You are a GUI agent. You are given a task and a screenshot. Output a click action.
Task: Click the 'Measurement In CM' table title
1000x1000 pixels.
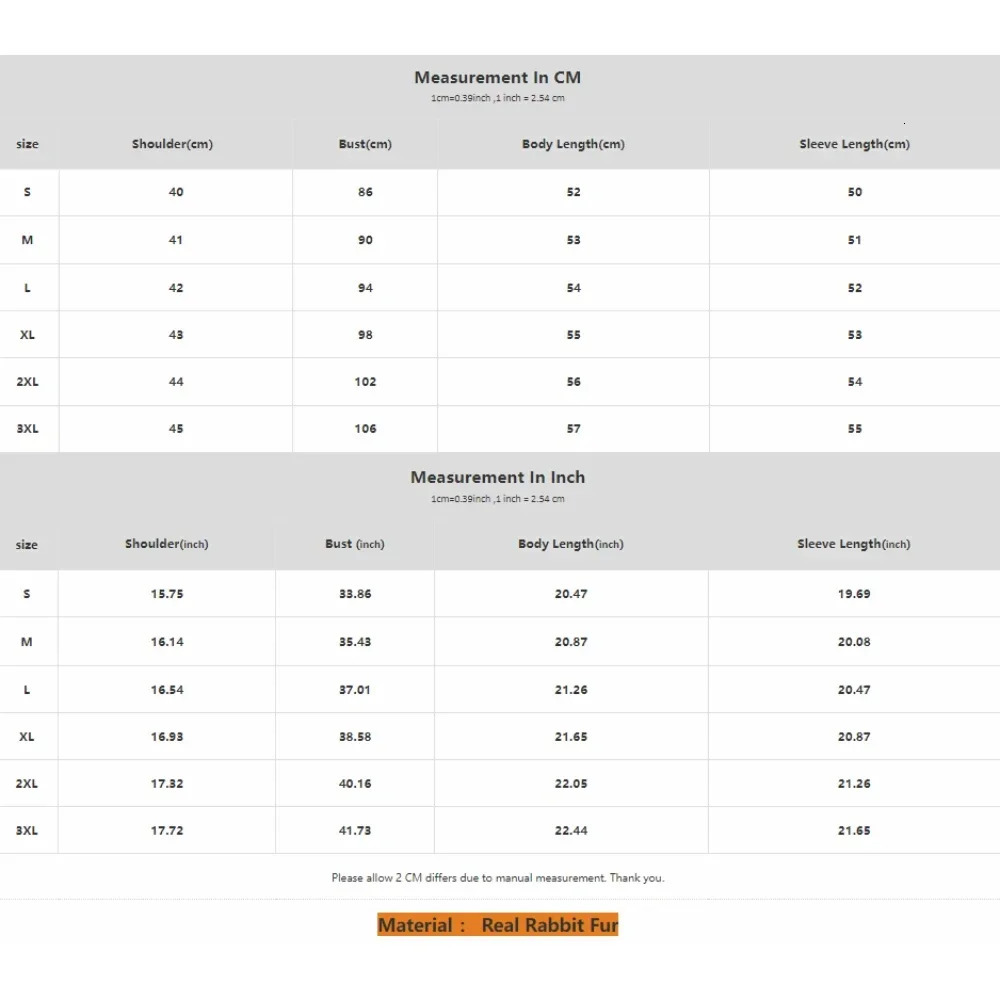click(x=497, y=78)
